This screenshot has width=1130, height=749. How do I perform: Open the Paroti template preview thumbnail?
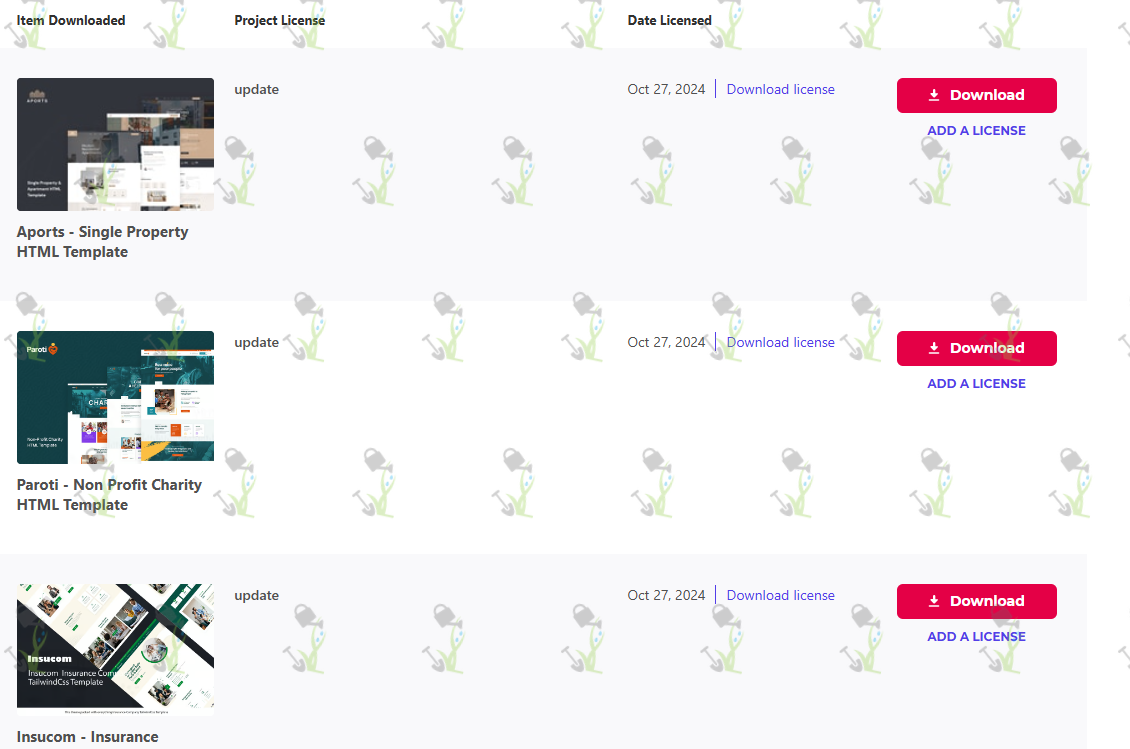[115, 397]
